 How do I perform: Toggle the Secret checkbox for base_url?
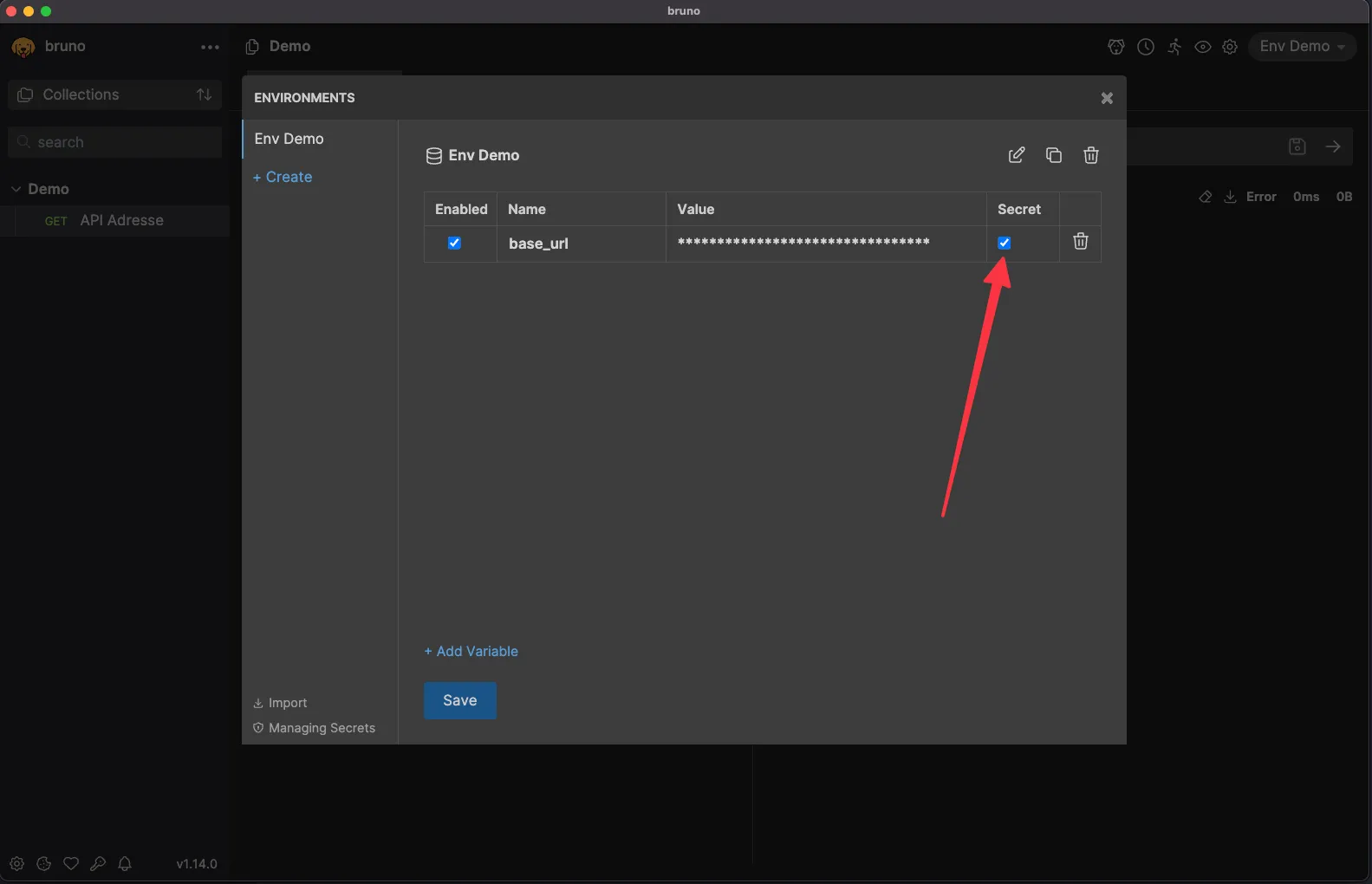(1005, 243)
